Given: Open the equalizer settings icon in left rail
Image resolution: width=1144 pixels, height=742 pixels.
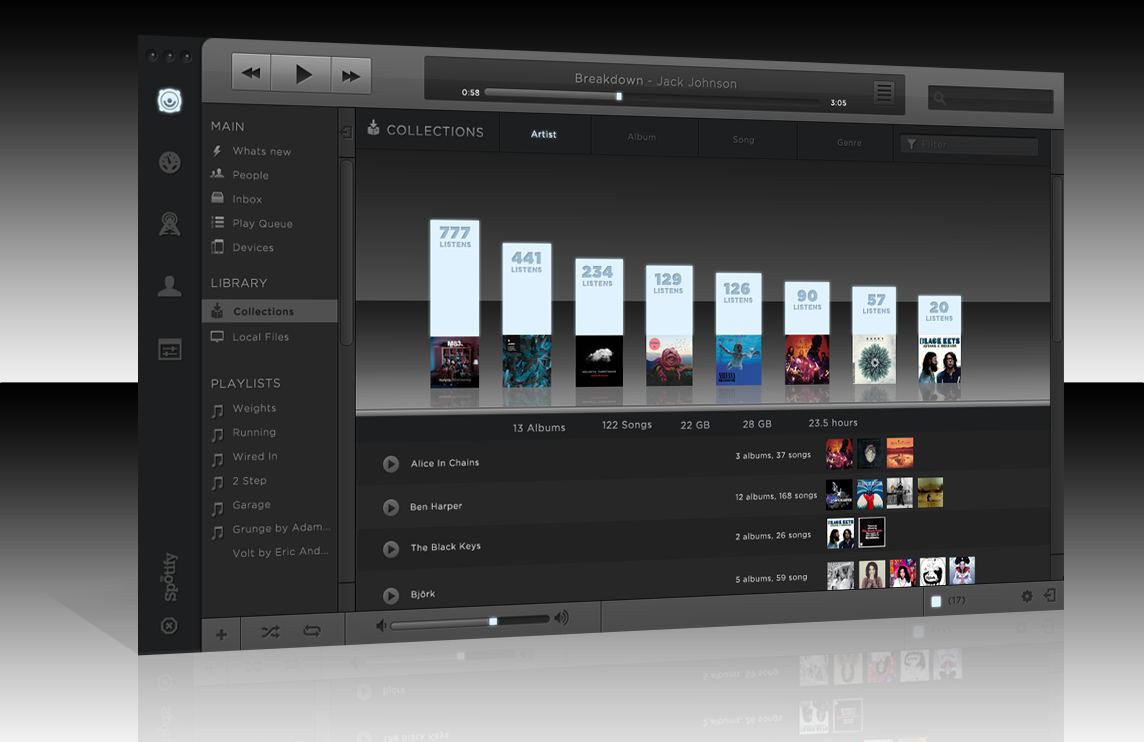Looking at the screenshot, I should pyautogui.click(x=169, y=349).
